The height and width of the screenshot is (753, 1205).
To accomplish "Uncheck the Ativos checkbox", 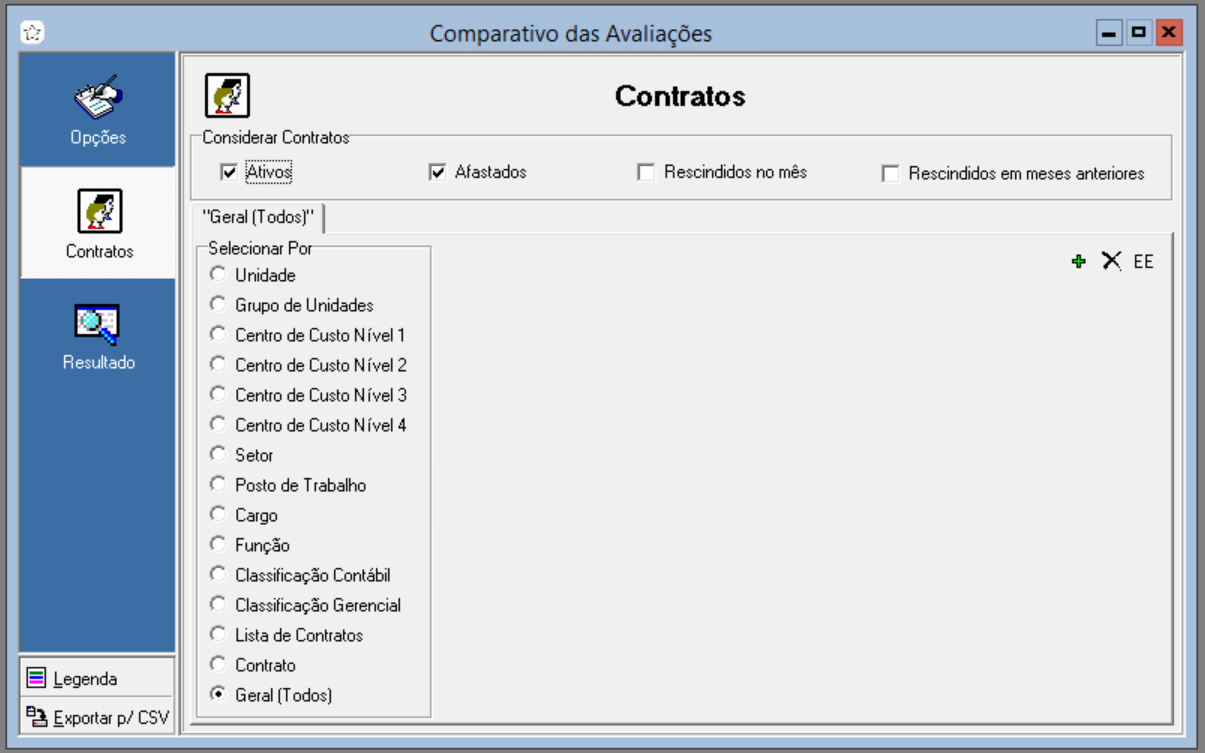I will [229, 173].
